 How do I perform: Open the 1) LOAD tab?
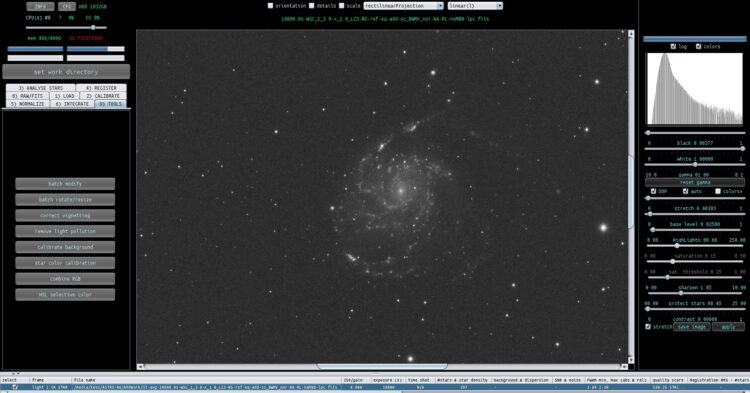[x=65, y=96]
